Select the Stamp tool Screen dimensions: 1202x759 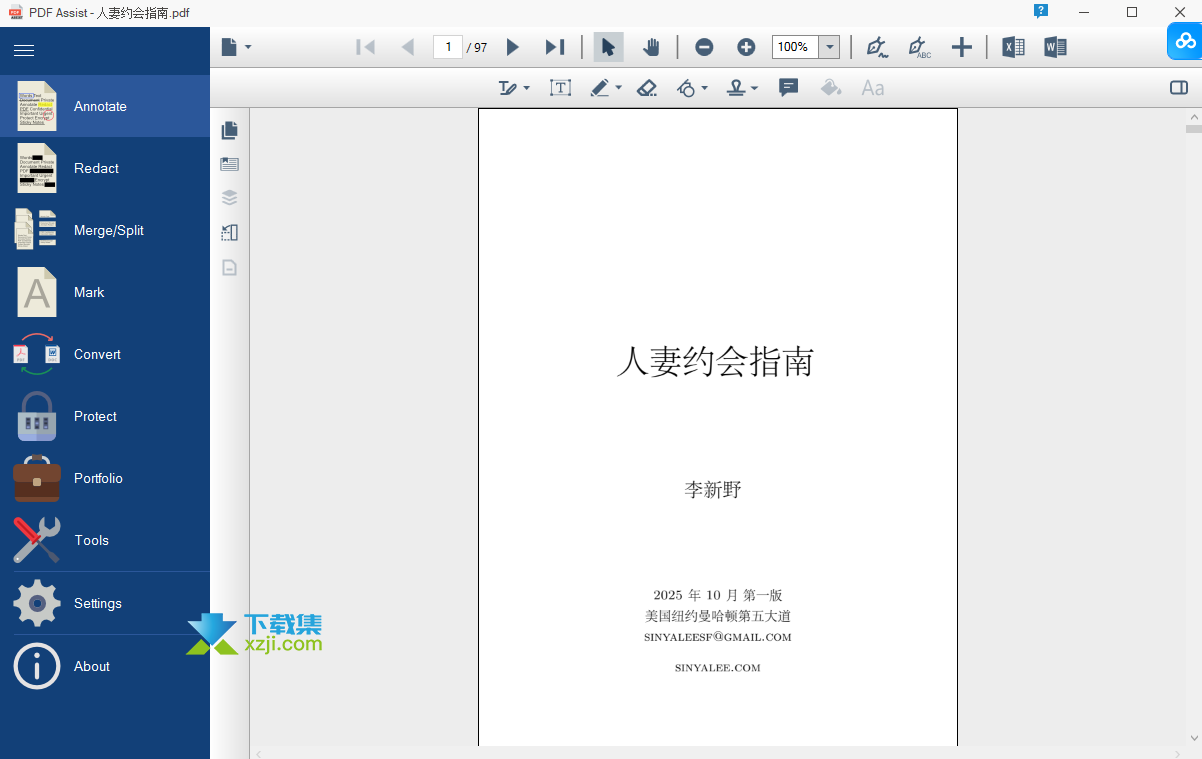[737, 88]
